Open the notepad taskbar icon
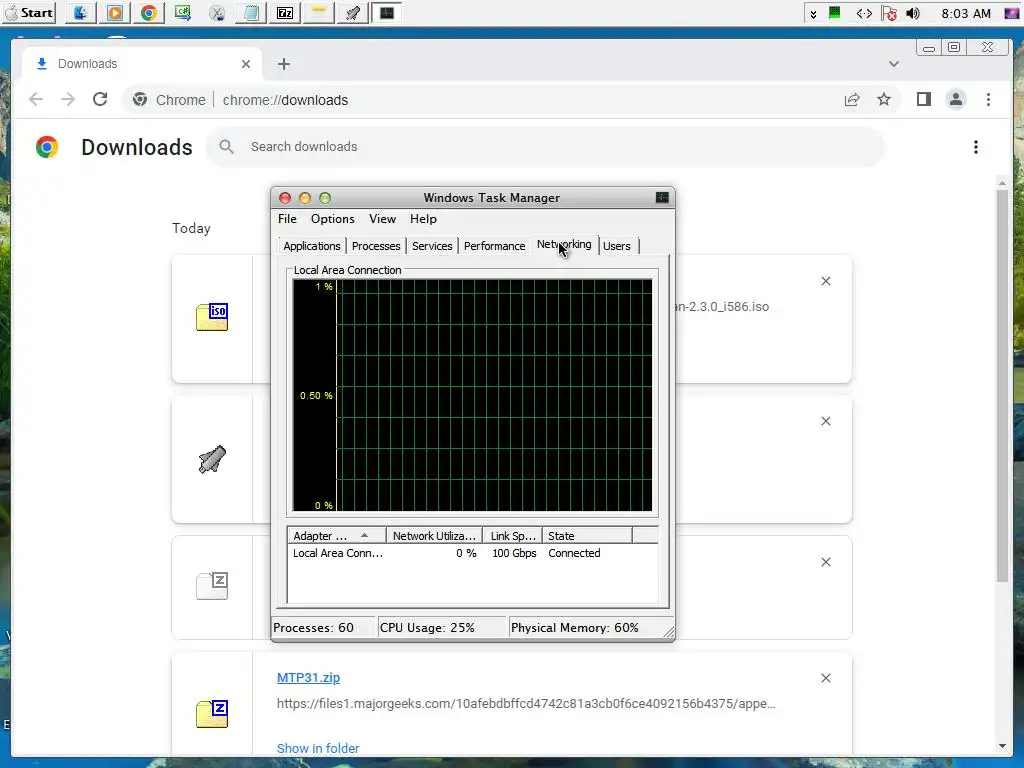Screen dimensions: 1024x768 (251, 13)
